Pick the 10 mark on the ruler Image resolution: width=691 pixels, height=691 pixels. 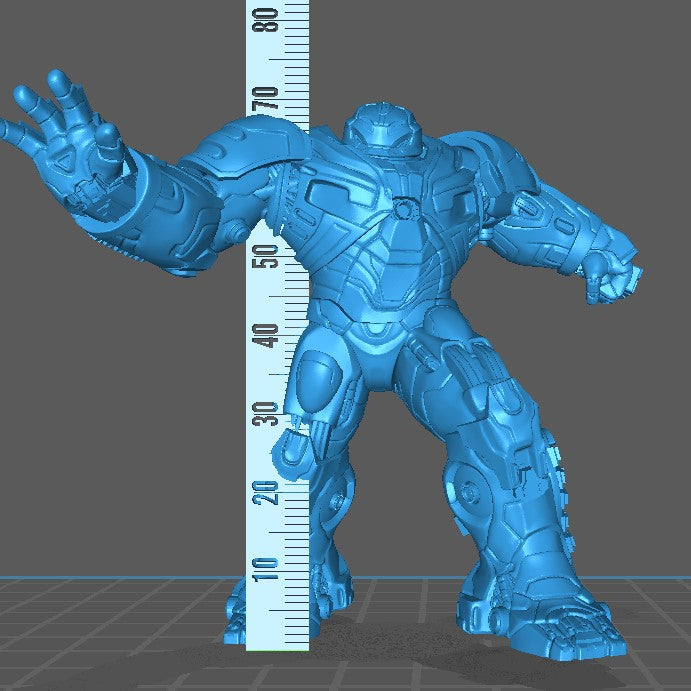click(x=266, y=570)
